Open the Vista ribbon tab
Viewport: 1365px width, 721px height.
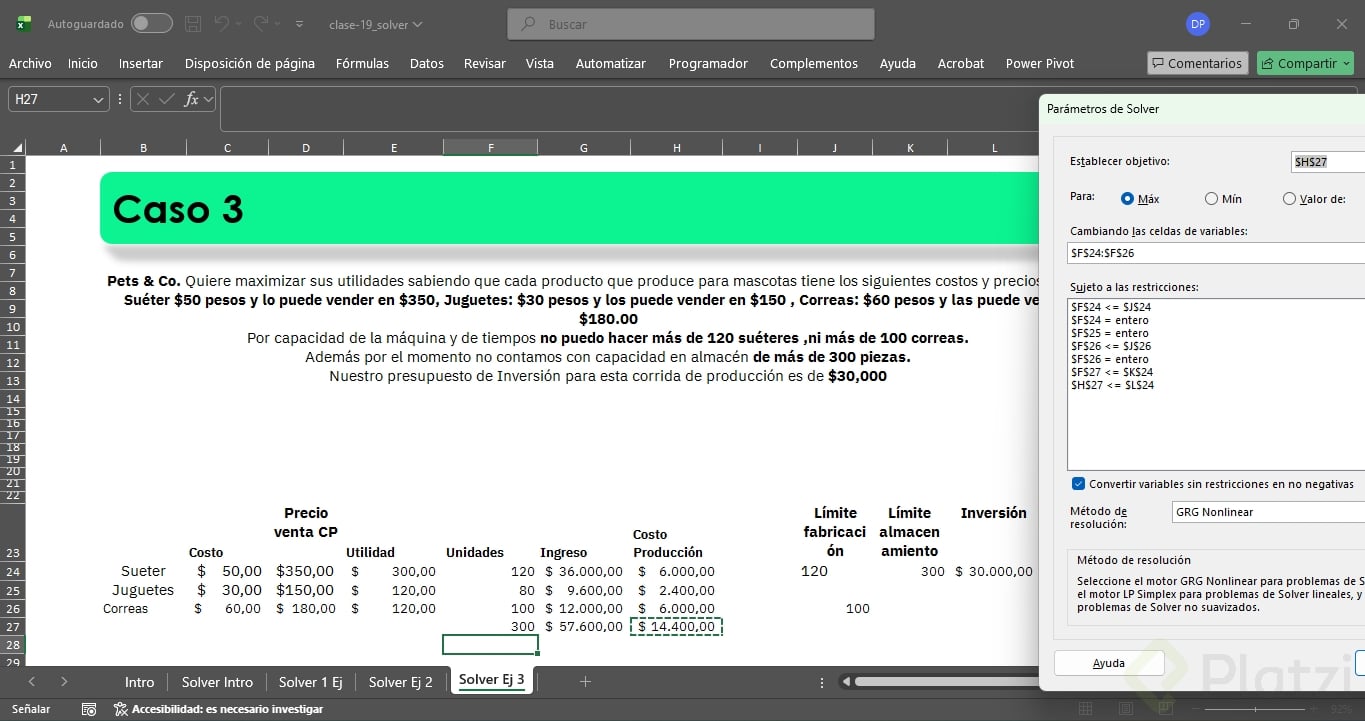tap(540, 63)
